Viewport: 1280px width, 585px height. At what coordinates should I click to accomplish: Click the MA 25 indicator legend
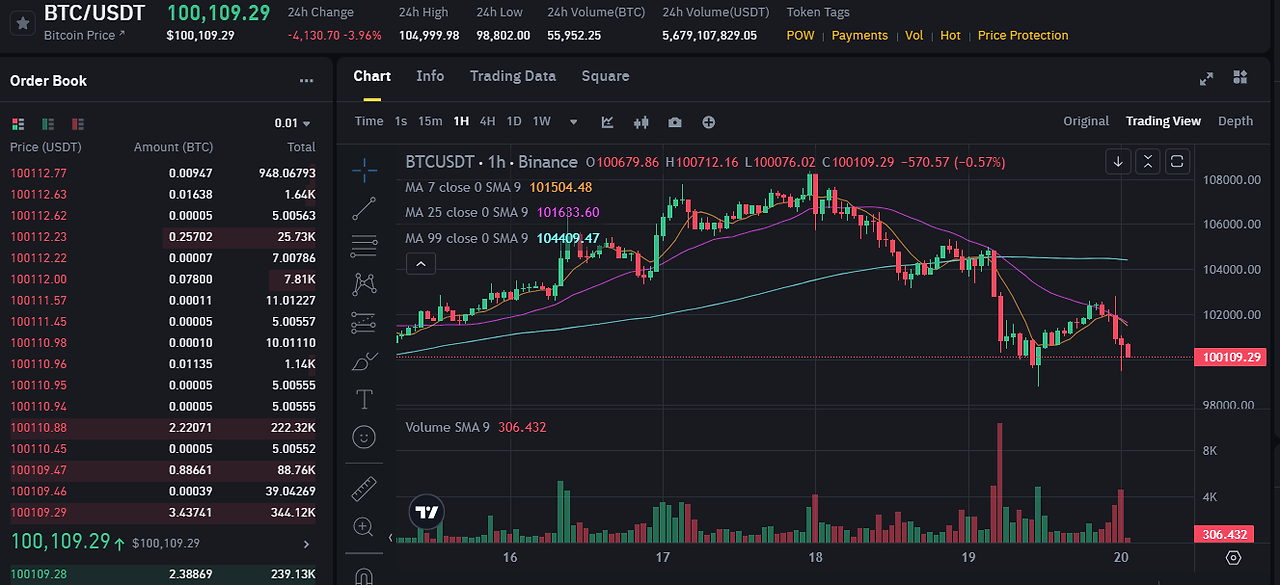502,212
